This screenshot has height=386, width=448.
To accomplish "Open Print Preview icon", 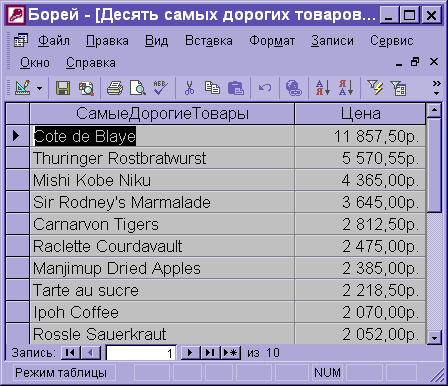I will (138, 88).
